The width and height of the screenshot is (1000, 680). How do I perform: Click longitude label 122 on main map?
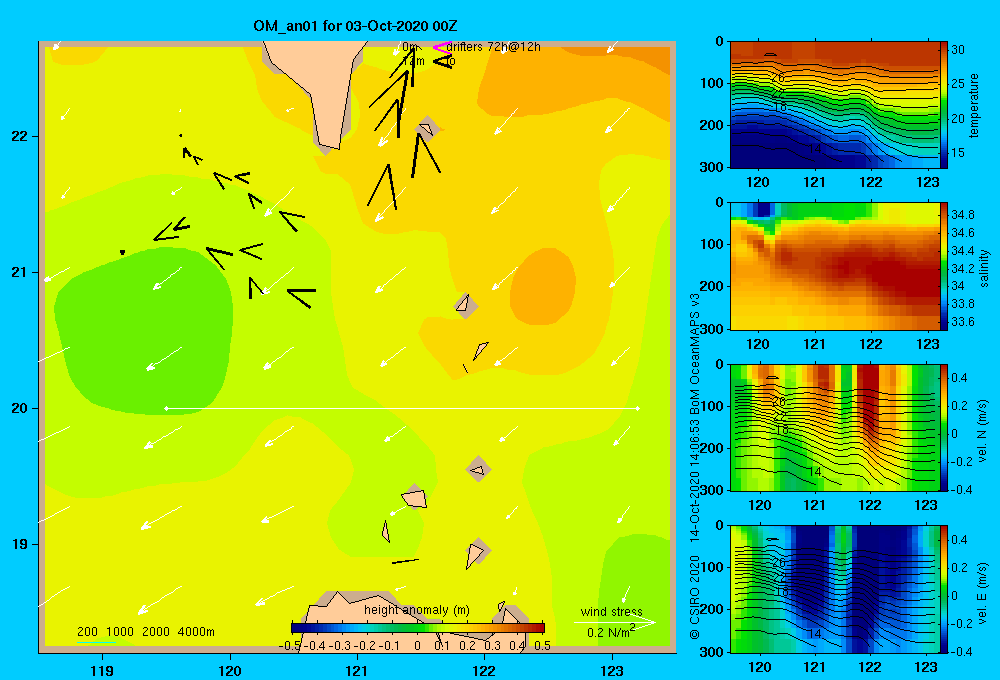coord(485,670)
